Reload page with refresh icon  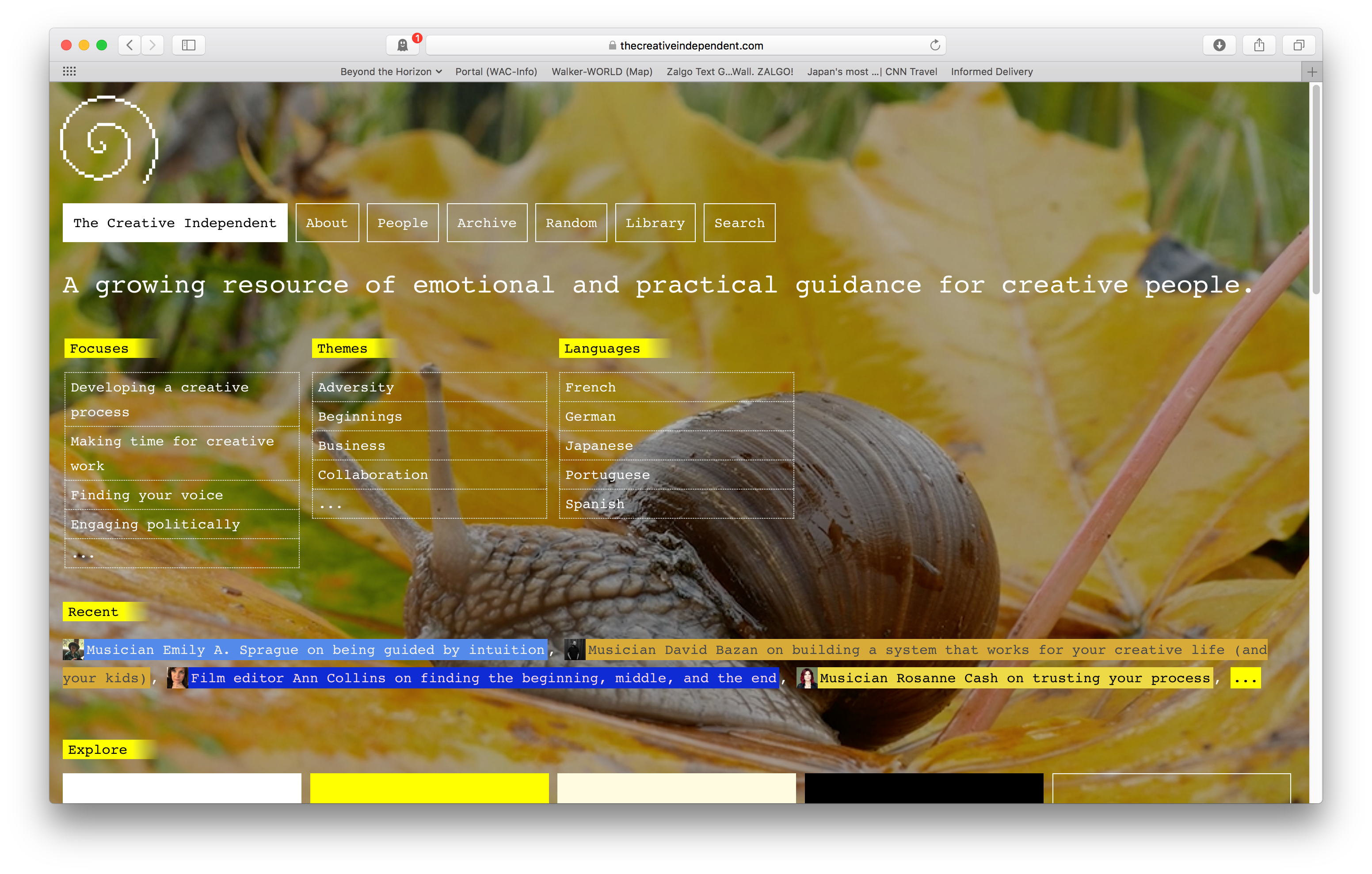[x=934, y=45]
